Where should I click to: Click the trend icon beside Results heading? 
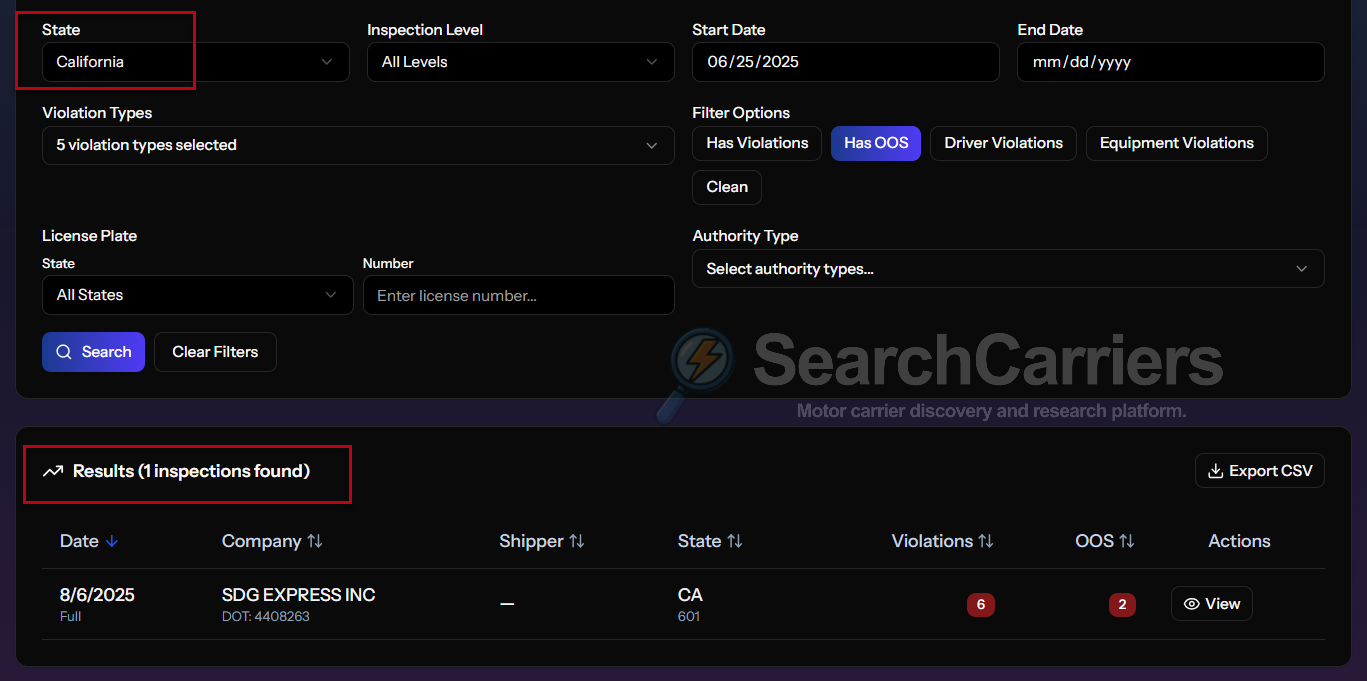(x=53, y=471)
